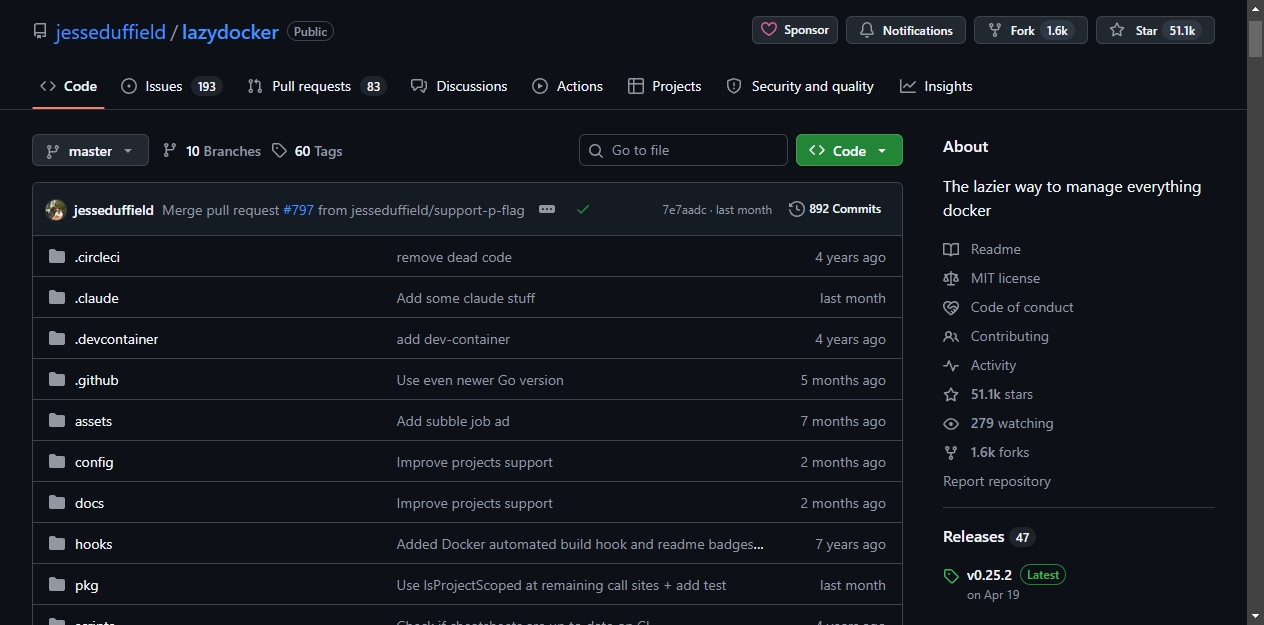Screen dimensions: 1264x625
Task: Open the docs folder
Action: click(x=89, y=503)
